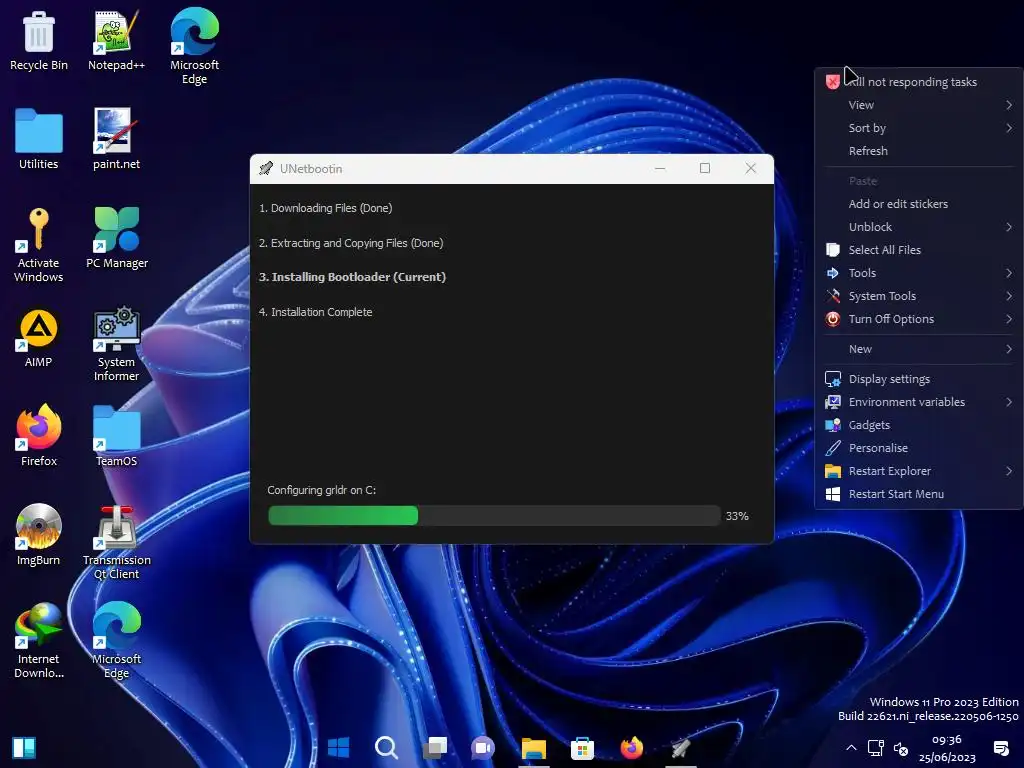Select the Internet Download Manager icon
The image size is (1024, 768).
click(x=39, y=641)
